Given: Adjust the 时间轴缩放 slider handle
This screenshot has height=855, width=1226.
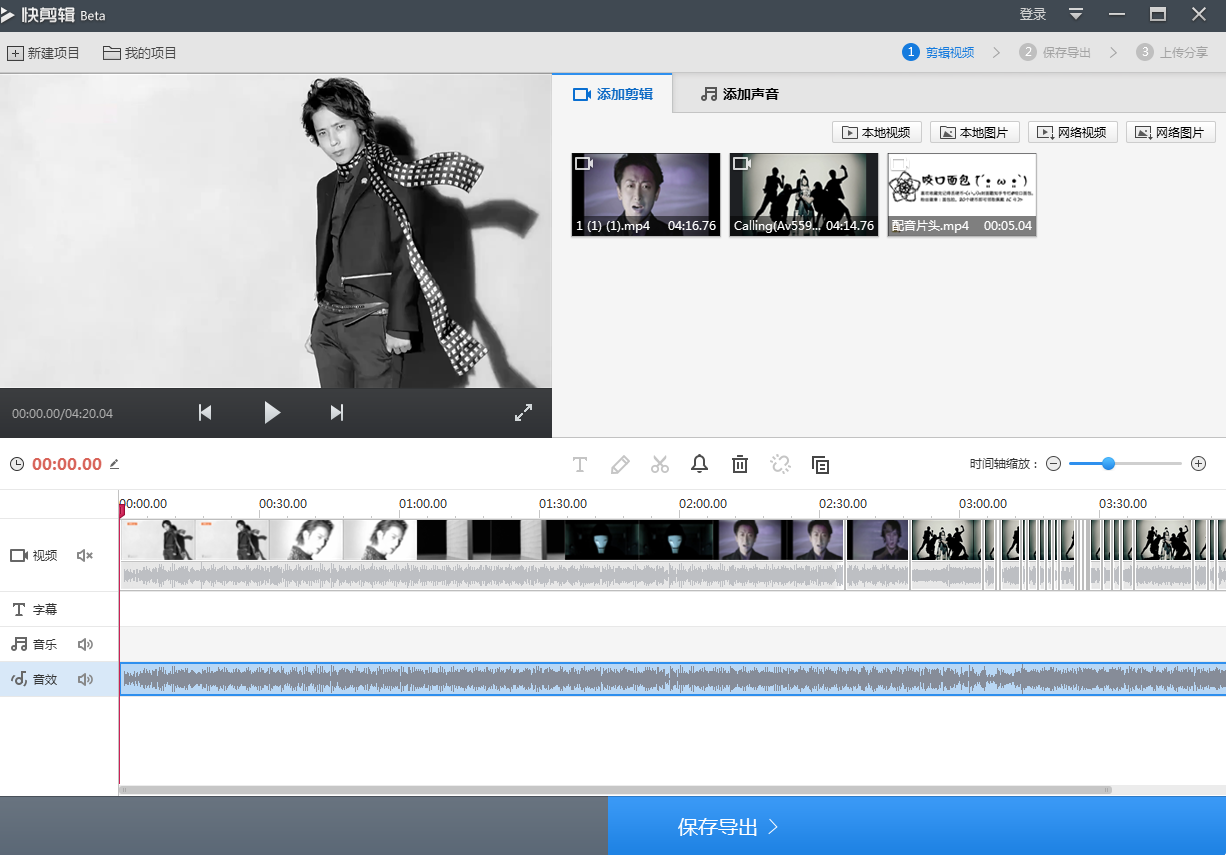Looking at the screenshot, I should [x=1108, y=463].
